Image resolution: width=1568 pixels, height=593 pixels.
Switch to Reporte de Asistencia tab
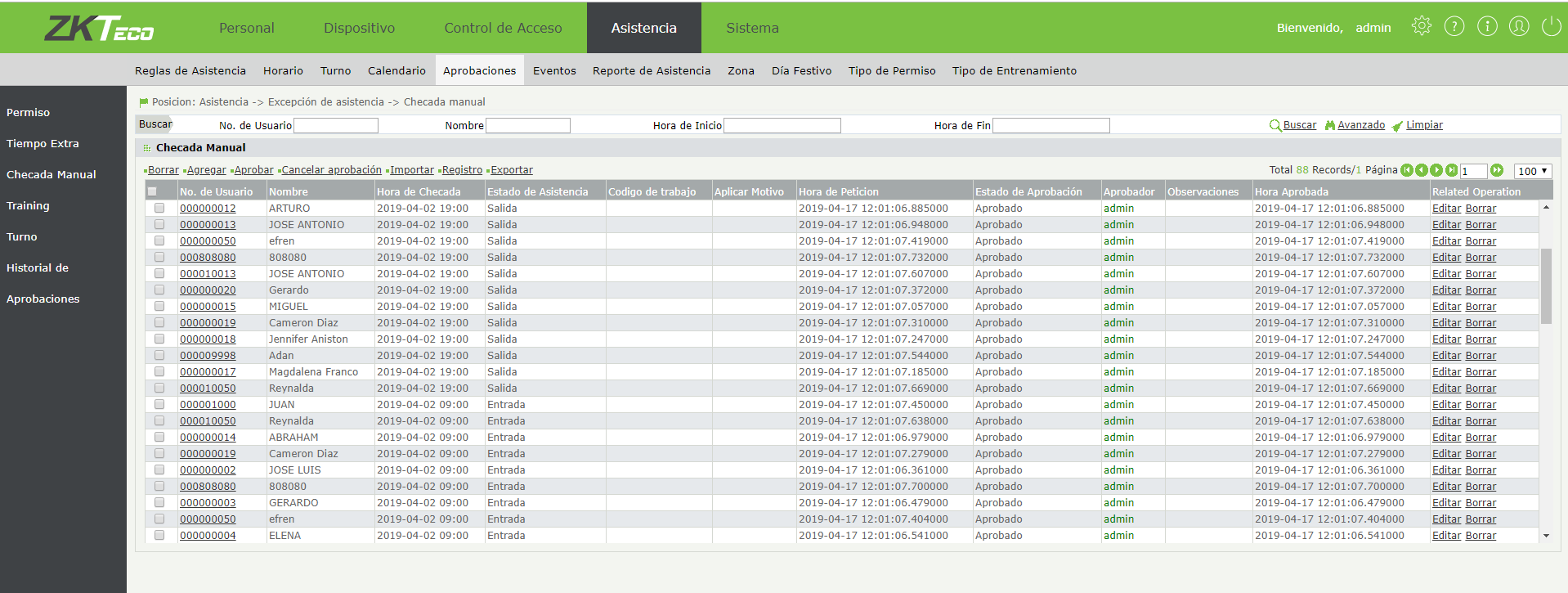pyautogui.click(x=652, y=71)
